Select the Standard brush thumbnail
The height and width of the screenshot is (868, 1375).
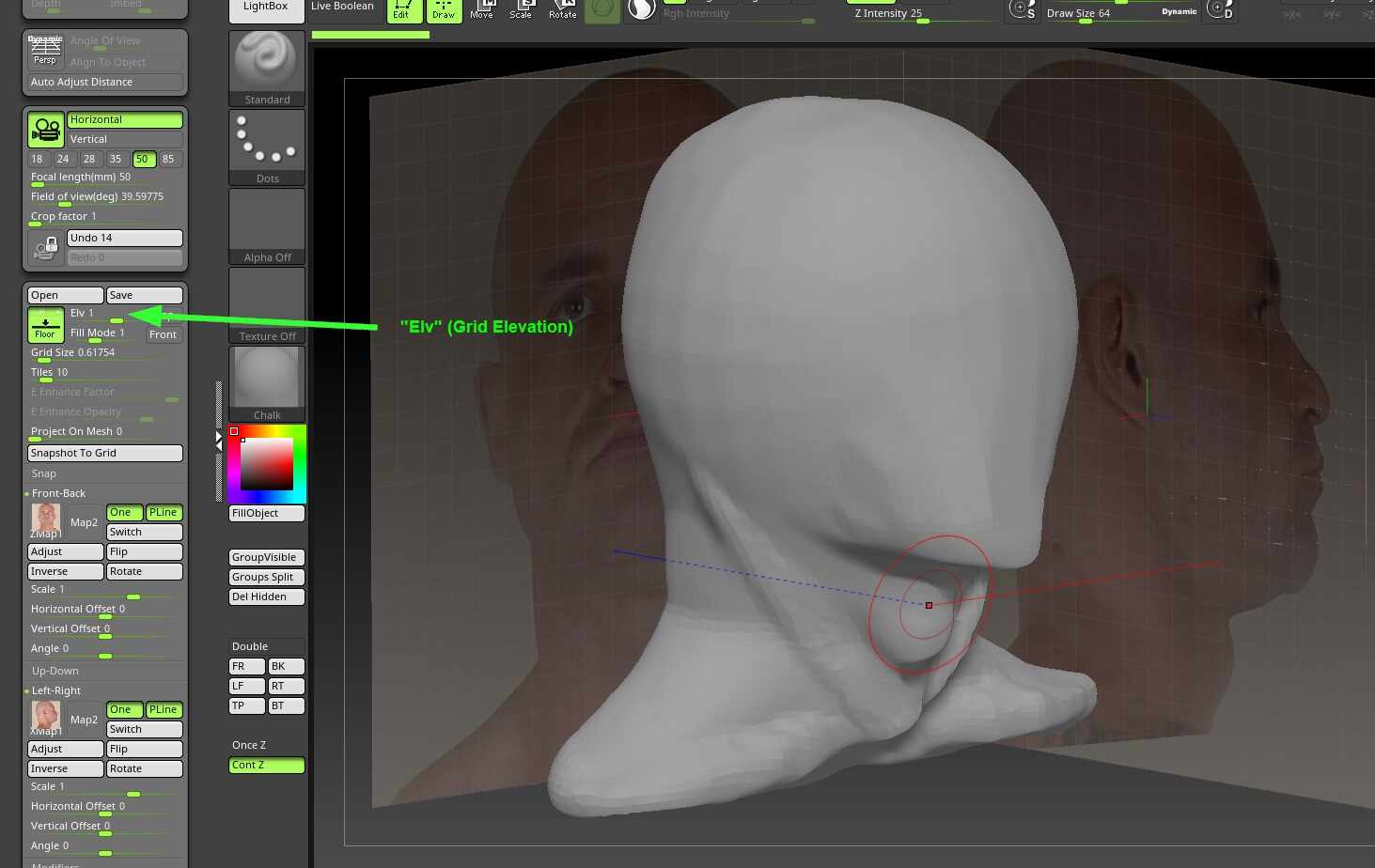pos(268,69)
